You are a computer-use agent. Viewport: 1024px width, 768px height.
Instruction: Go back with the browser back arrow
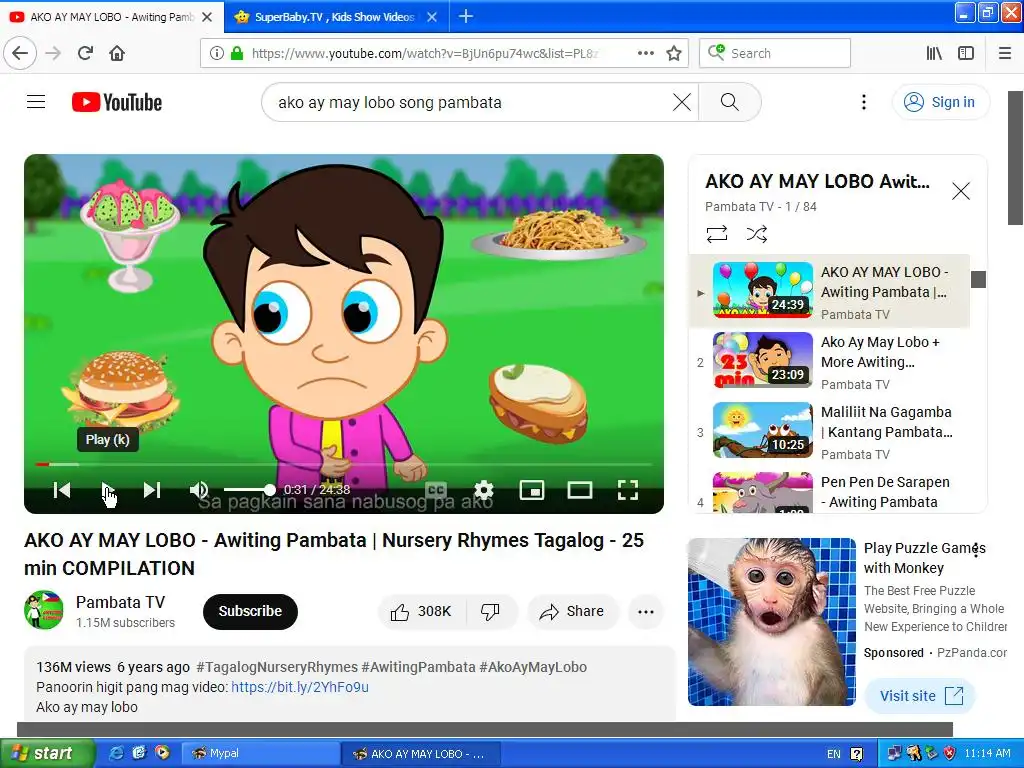coord(20,53)
